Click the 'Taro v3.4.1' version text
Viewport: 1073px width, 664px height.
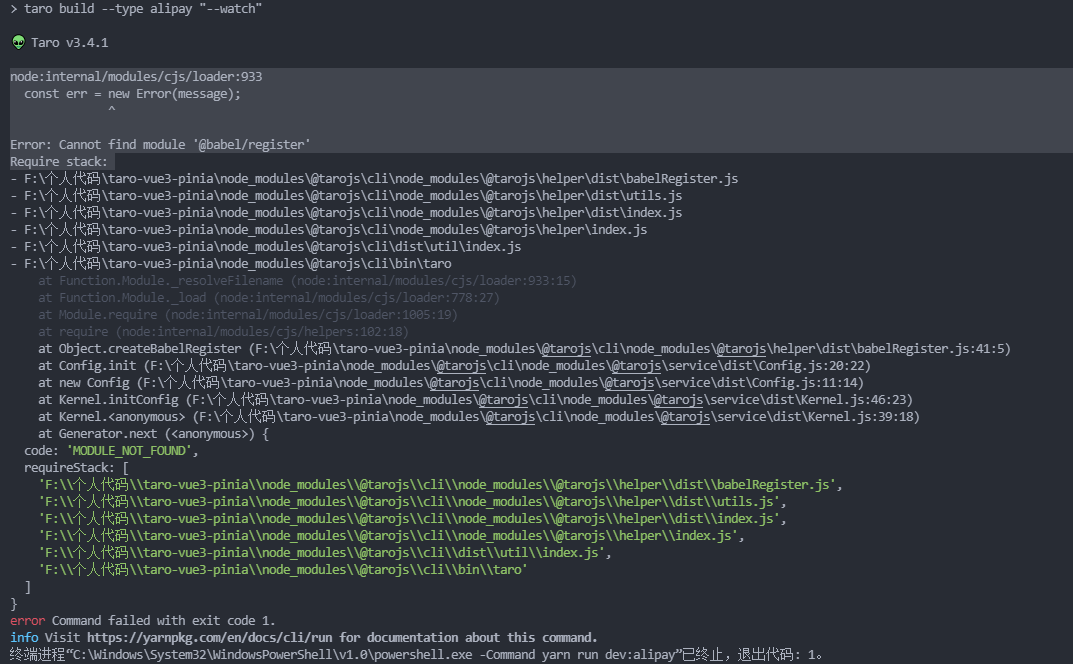coord(70,42)
